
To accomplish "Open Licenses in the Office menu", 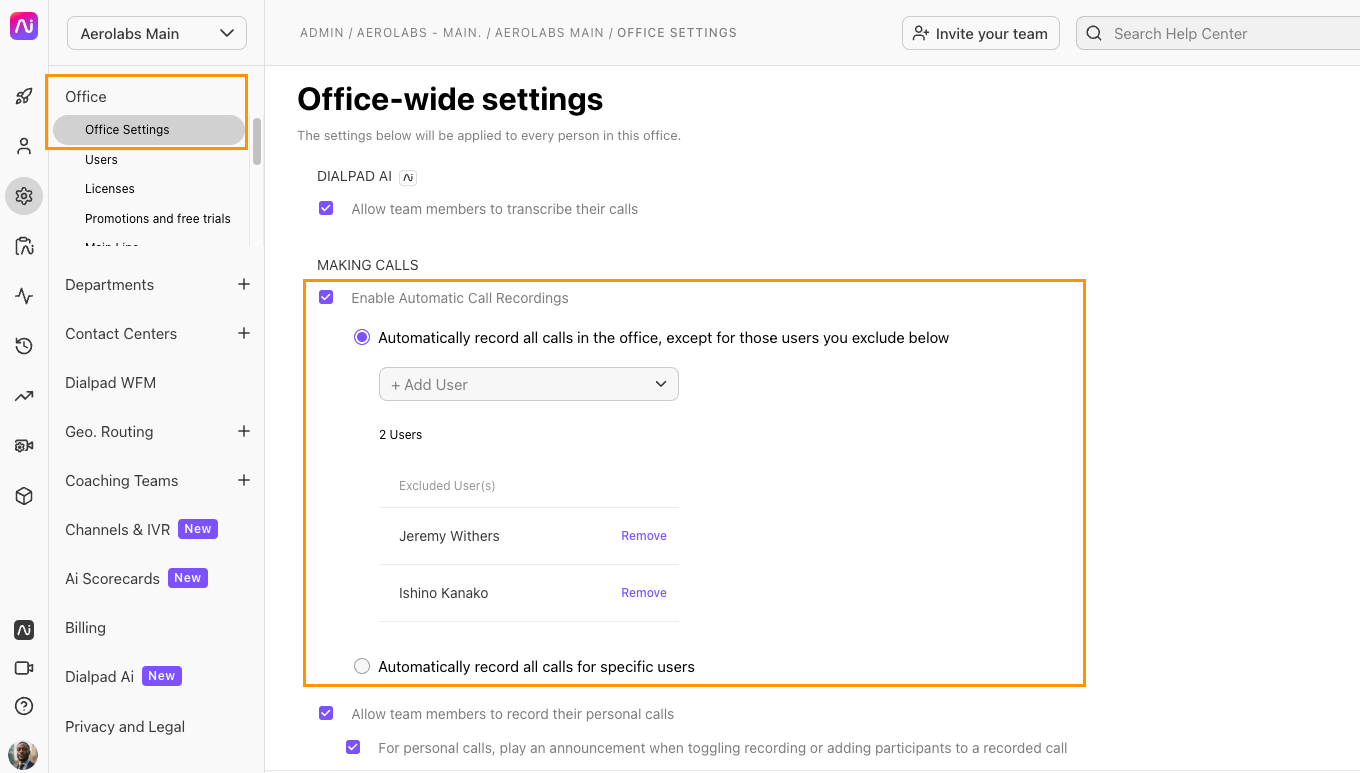I will click(110, 189).
